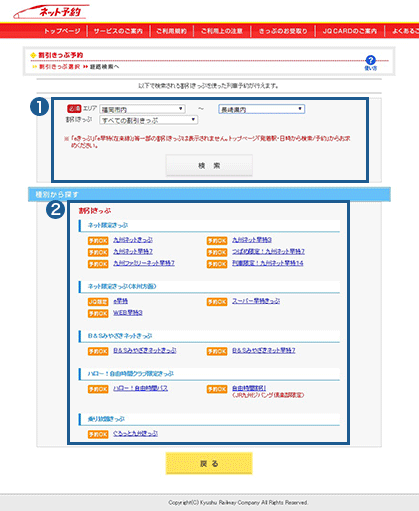Open the destination area dropdown showing 長崎県内

[x=262, y=109]
